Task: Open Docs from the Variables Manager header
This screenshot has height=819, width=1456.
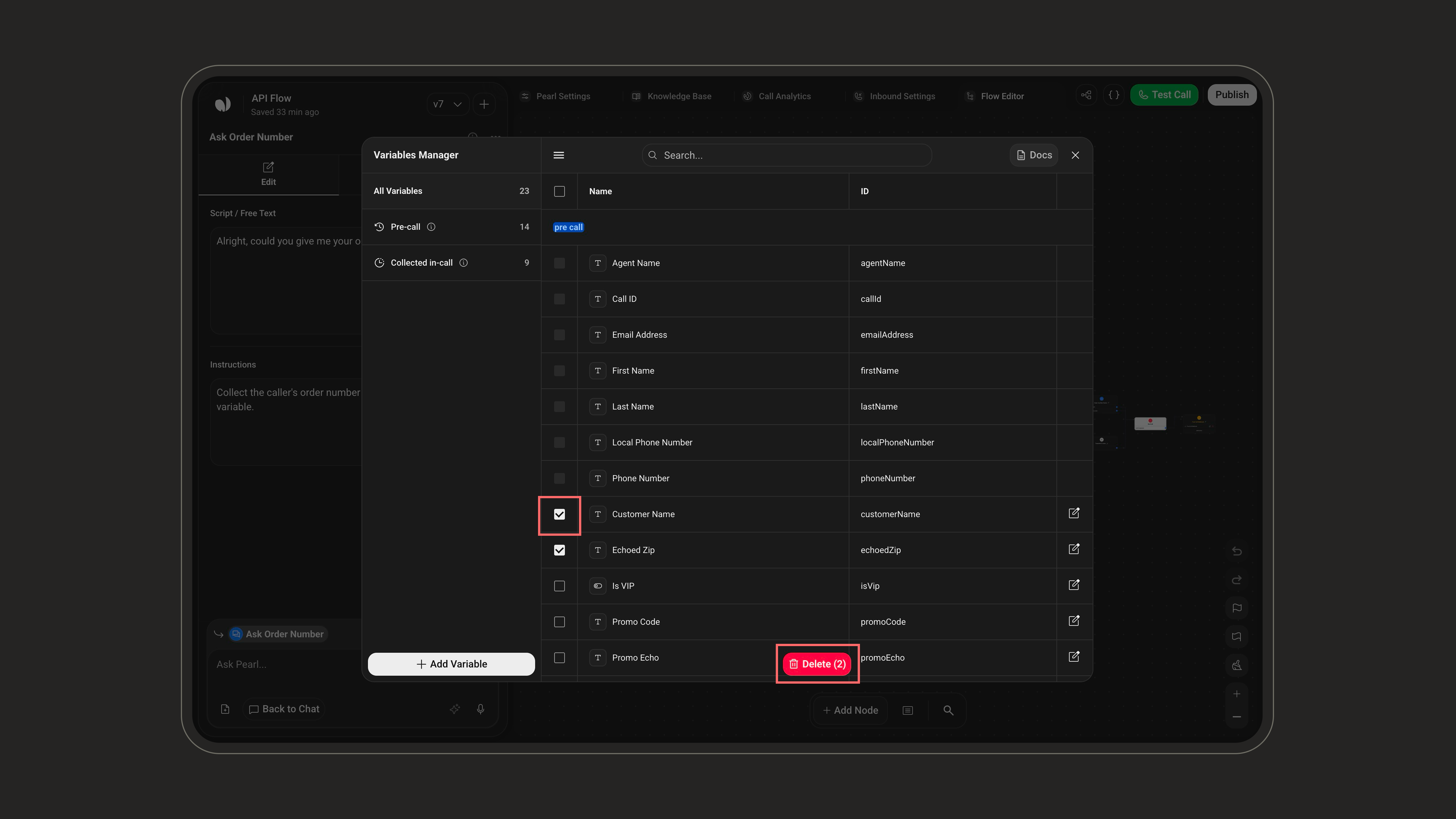Action: click(1034, 155)
